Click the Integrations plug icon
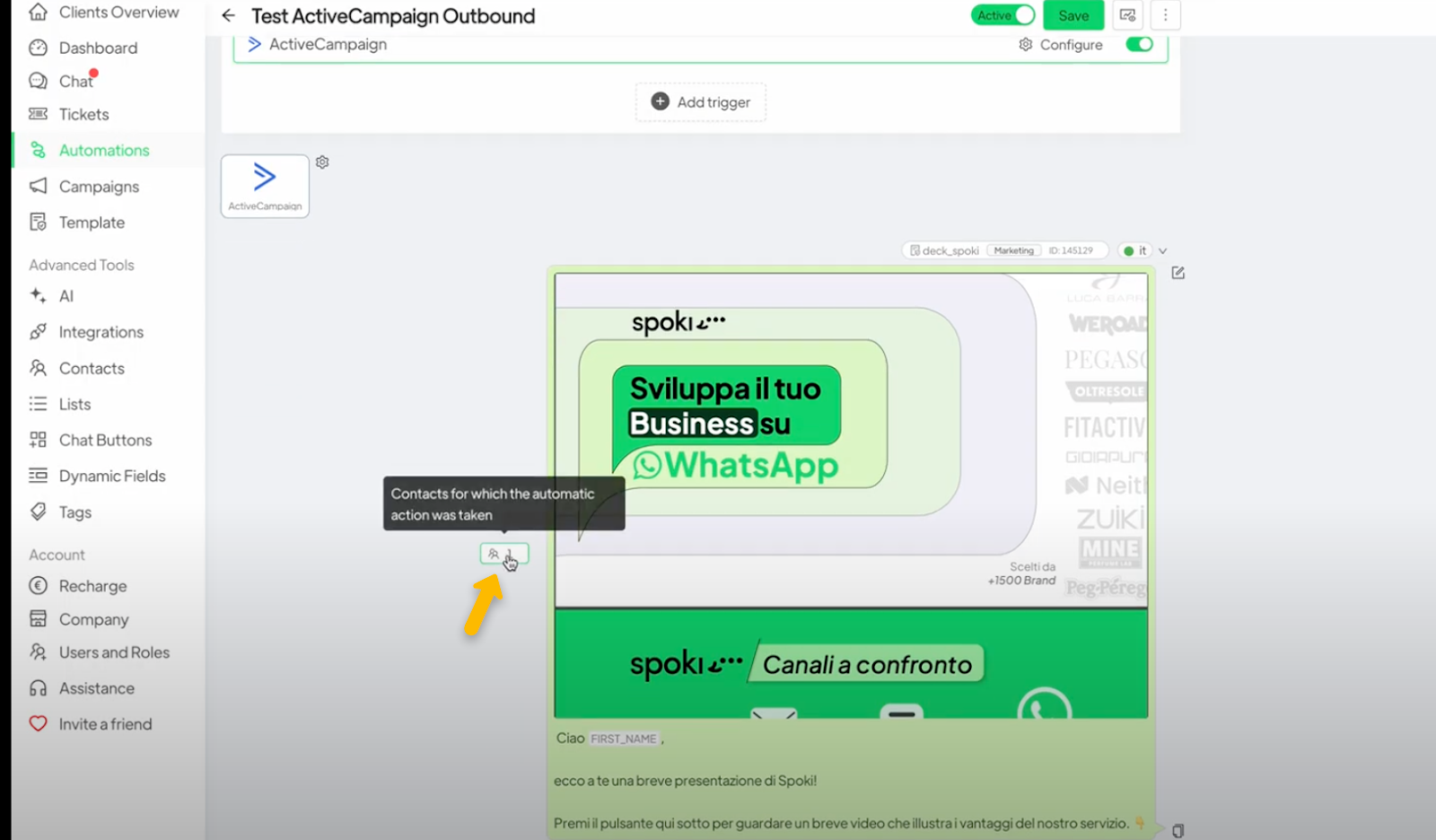This screenshot has height=840, width=1436. [38, 331]
